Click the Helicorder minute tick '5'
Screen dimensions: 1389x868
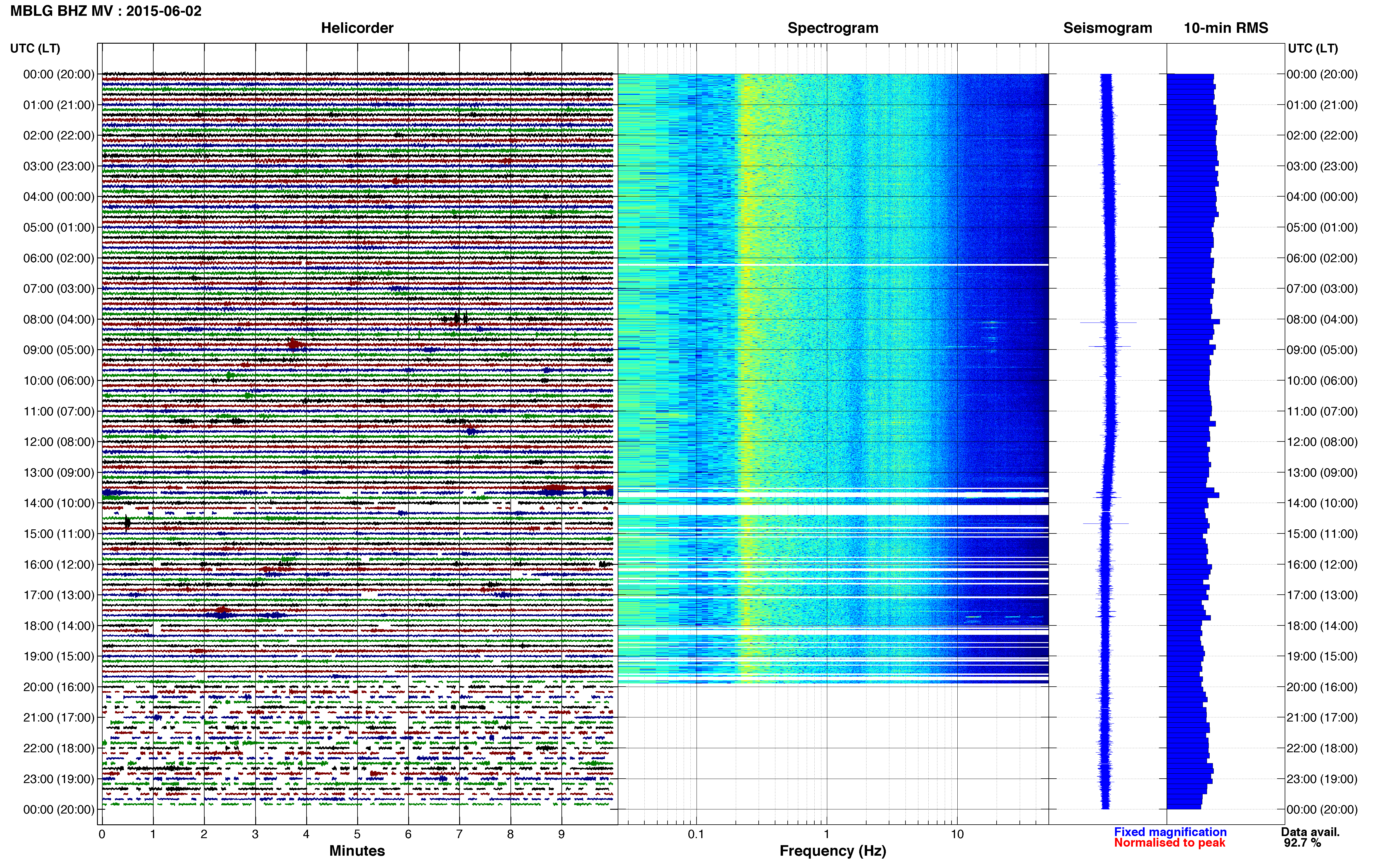(x=357, y=834)
